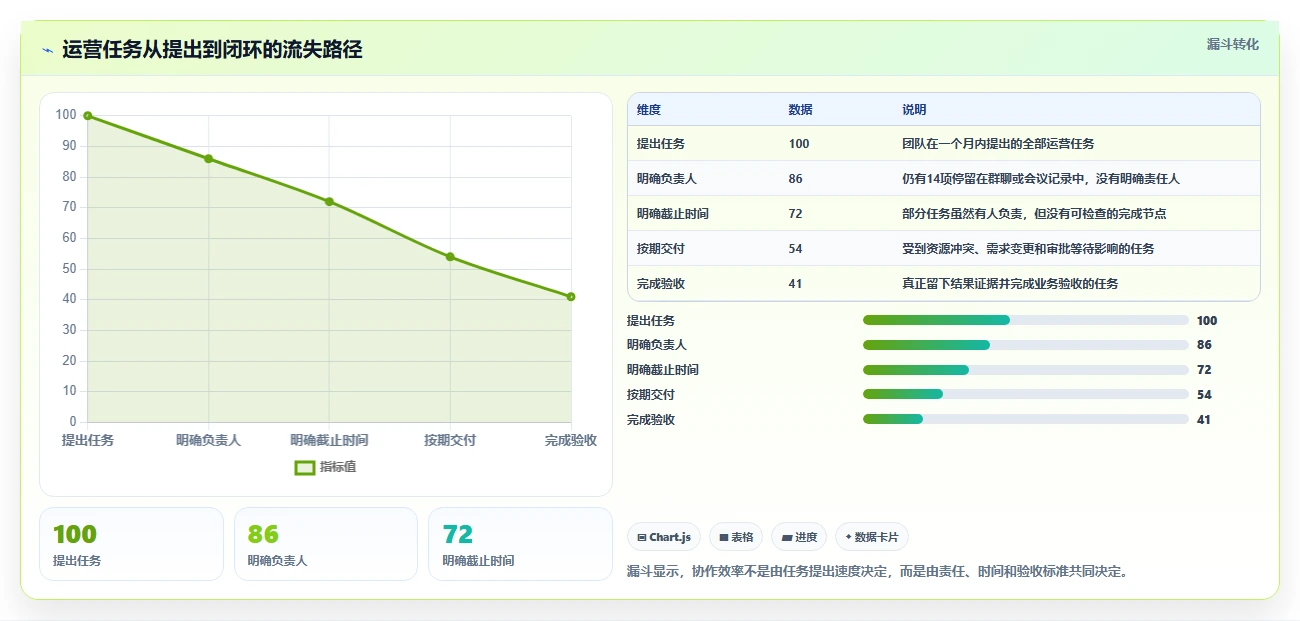The height and width of the screenshot is (621, 1300).
Task: Click description starting with 部分任务虽然有人负责
Action: click(x=1034, y=214)
